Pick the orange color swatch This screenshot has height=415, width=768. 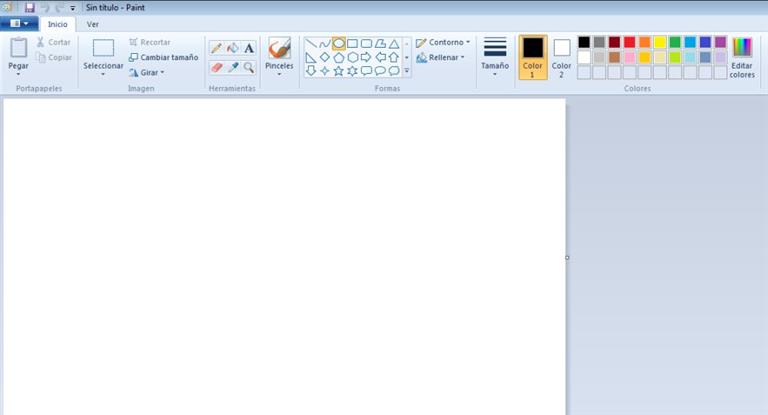[x=645, y=42]
